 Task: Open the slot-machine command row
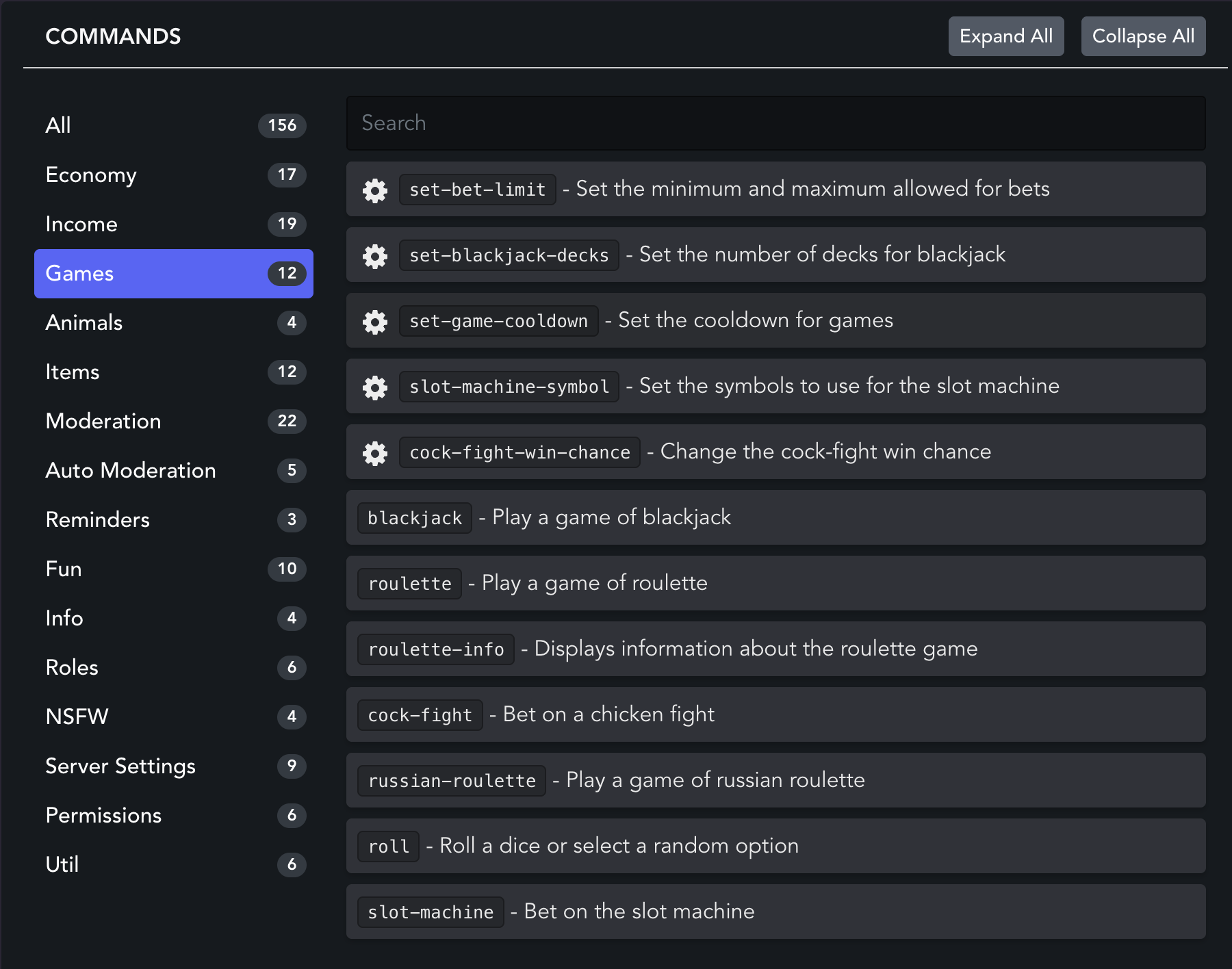(775, 912)
